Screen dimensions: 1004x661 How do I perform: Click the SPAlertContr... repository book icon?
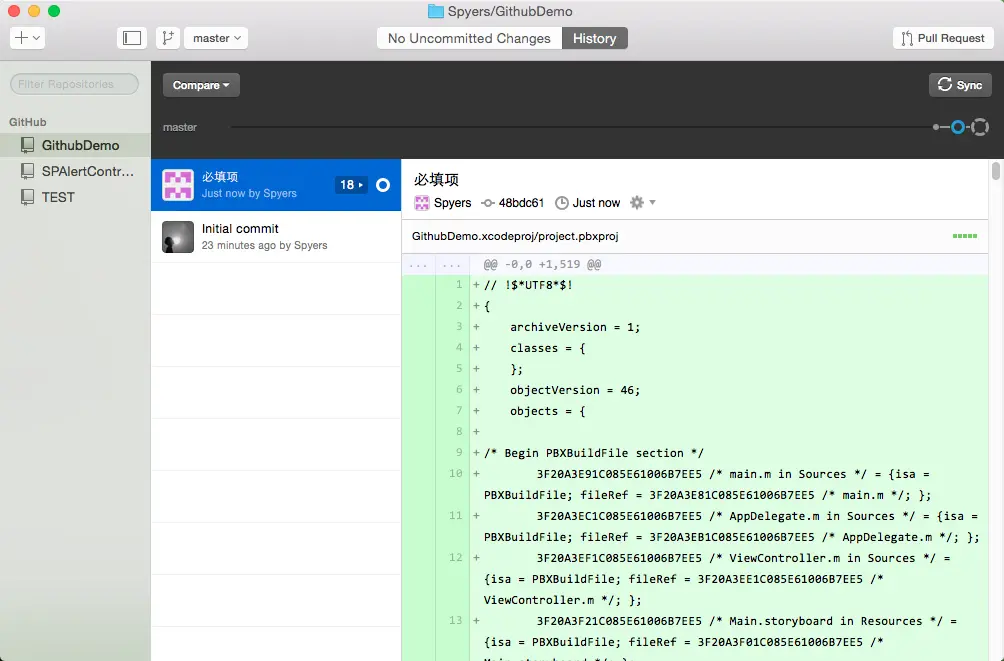tap(28, 171)
